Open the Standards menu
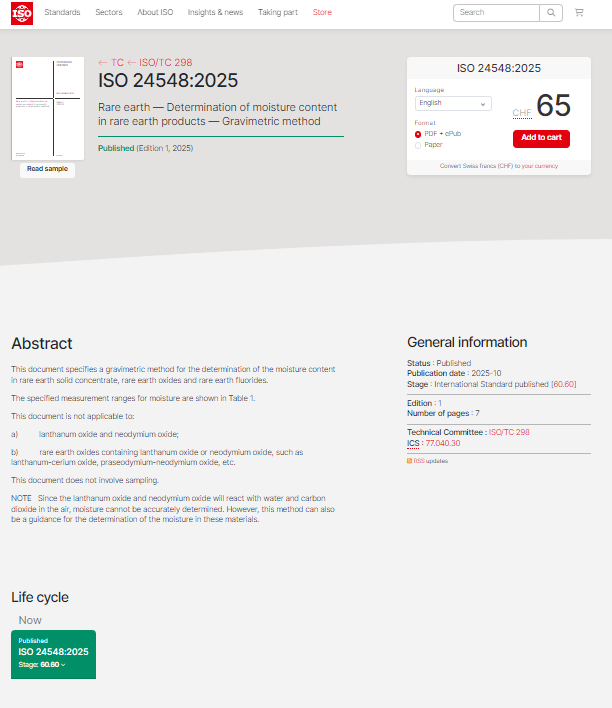The width and height of the screenshot is (612, 708). 62,13
